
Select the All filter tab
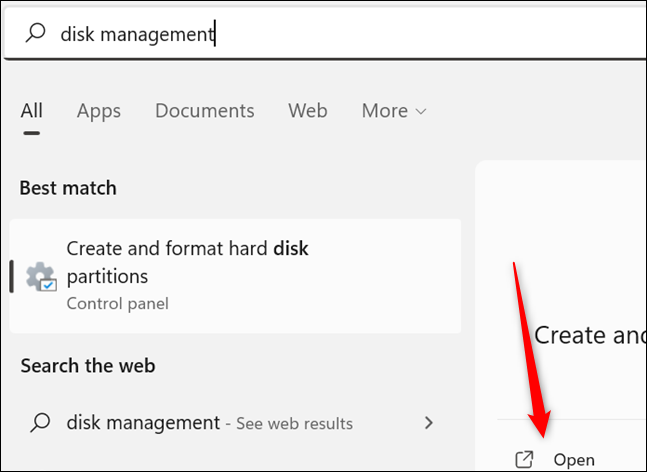(x=32, y=111)
